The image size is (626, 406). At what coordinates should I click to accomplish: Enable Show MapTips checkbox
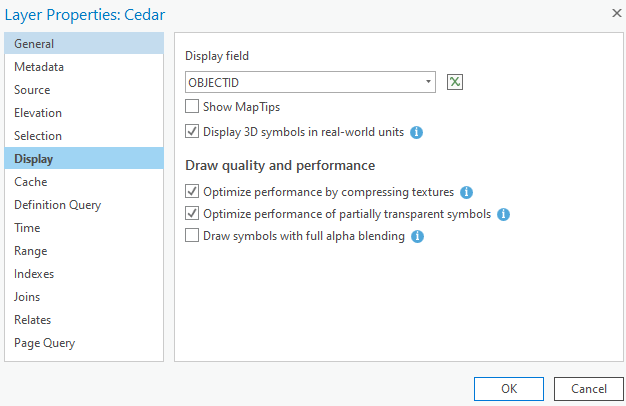pyautogui.click(x=193, y=106)
